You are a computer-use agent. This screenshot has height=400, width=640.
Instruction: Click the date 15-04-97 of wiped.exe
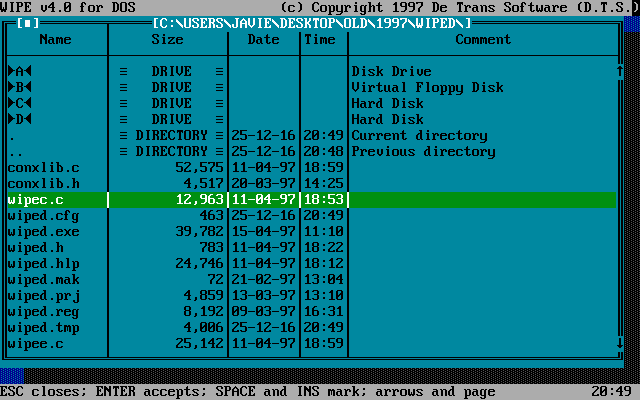pyautogui.click(x=264, y=231)
